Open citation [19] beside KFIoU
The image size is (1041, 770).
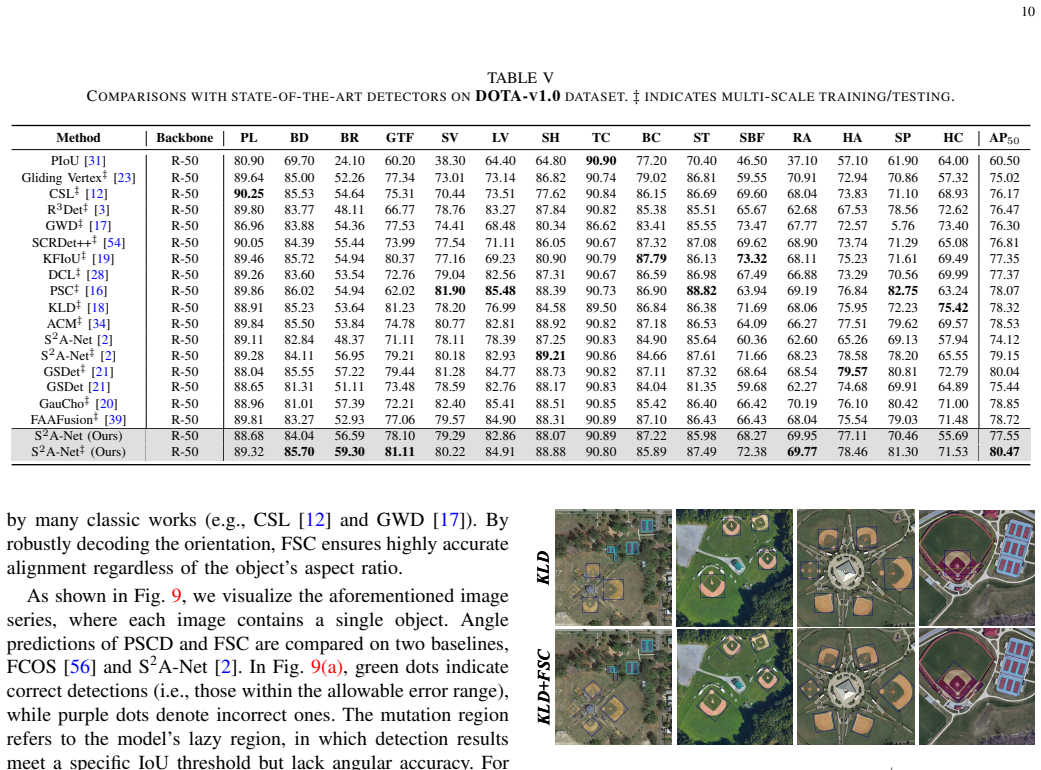point(102,258)
